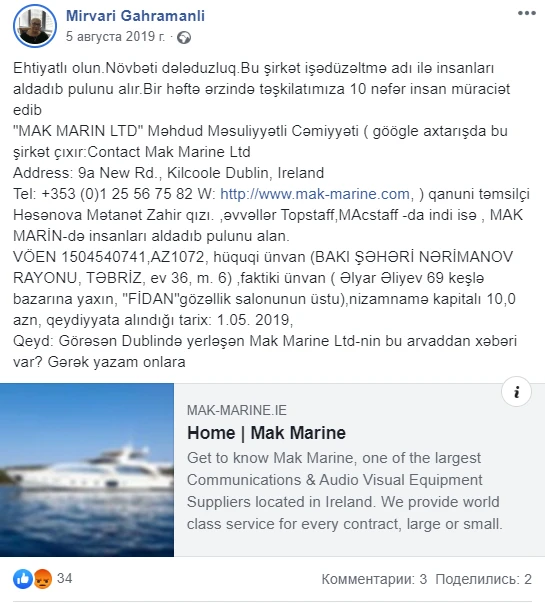545x603 pixels.
Task: Click the Qeyd note paragraph
Action: pyautogui.click(x=265, y=351)
